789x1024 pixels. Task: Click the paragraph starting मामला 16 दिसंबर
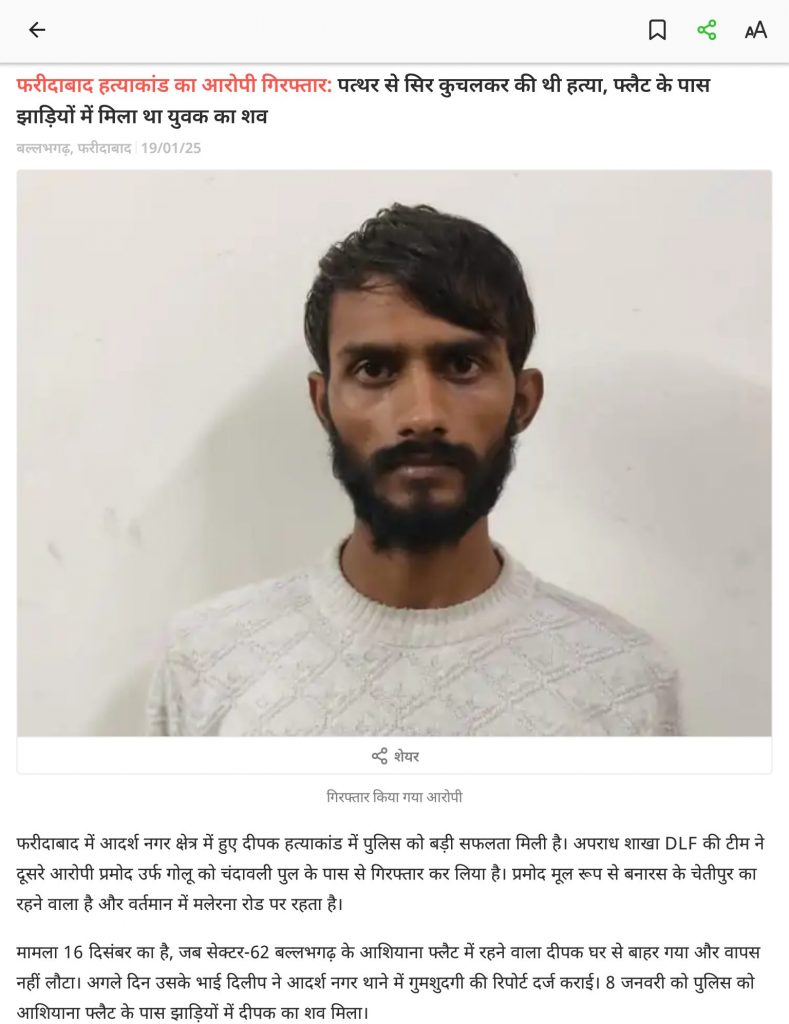click(x=389, y=982)
